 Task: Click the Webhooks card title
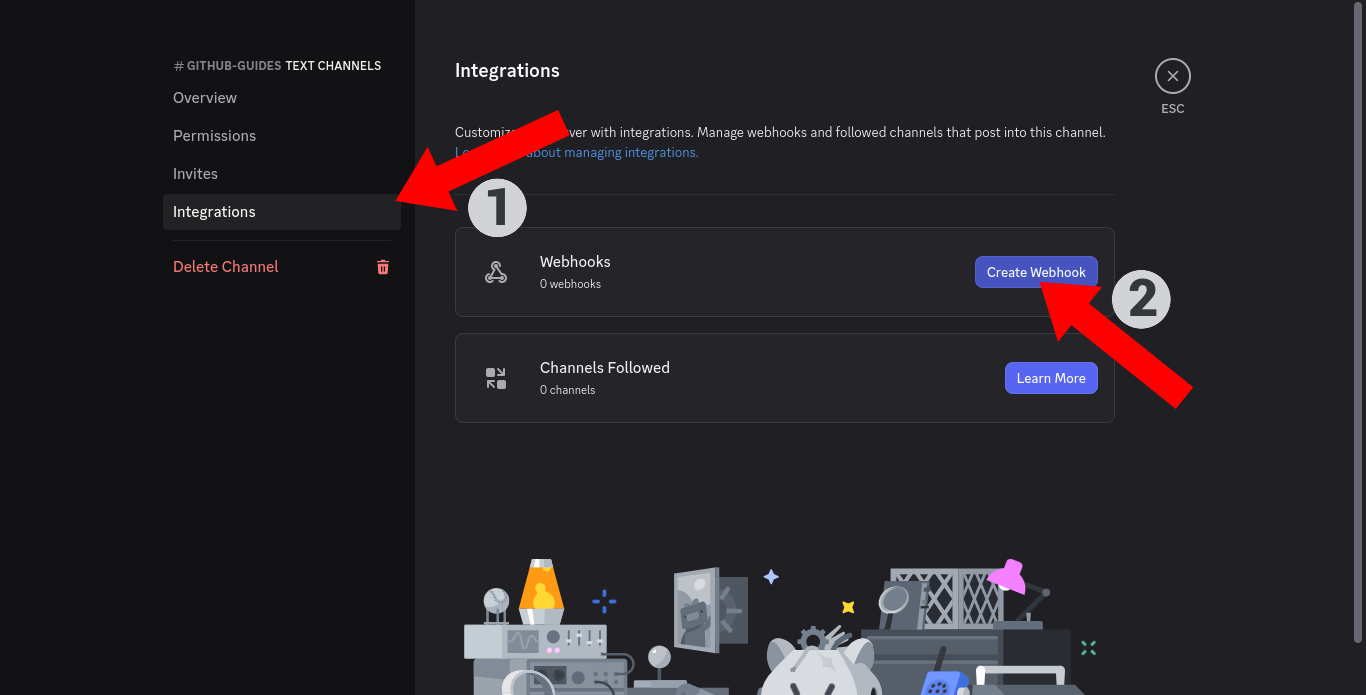click(575, 262)
